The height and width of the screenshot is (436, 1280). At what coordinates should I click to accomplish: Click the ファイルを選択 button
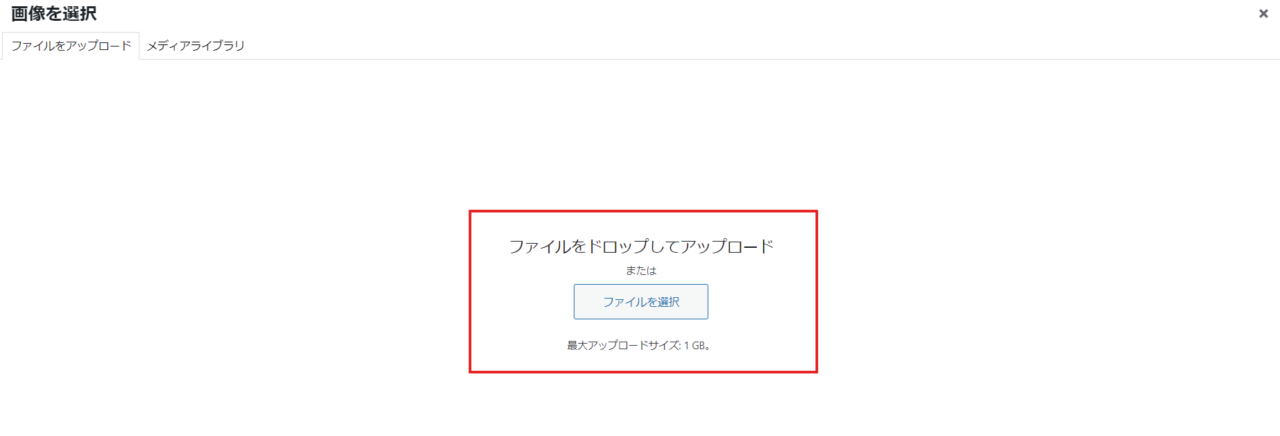(641, 302)
